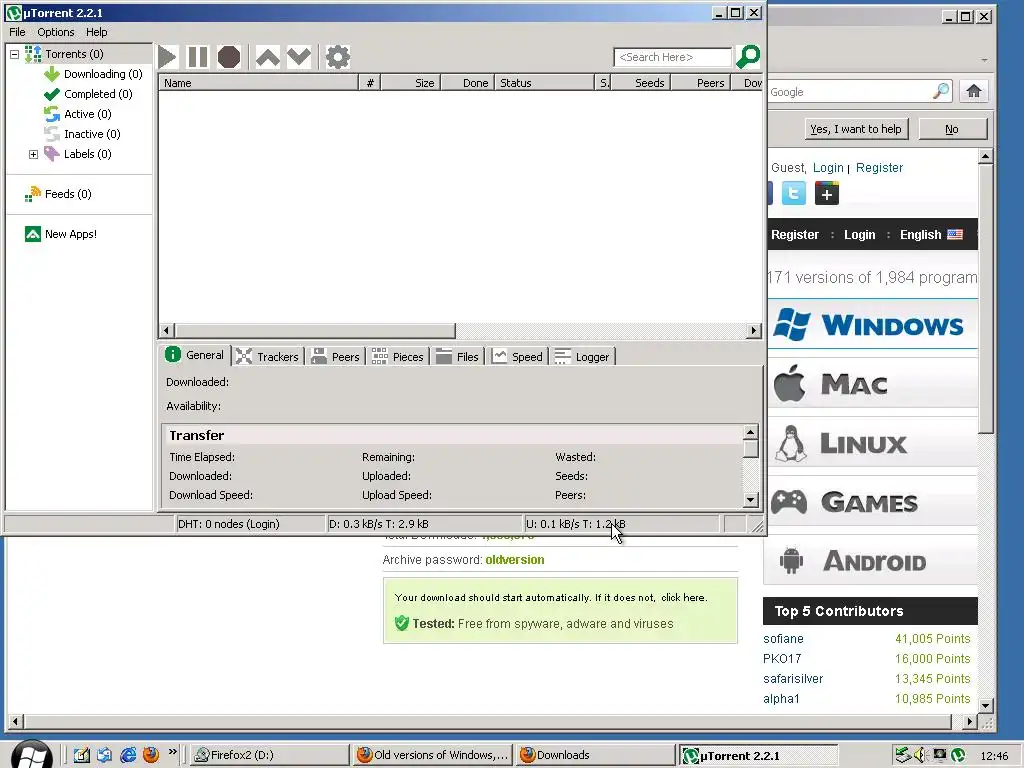Open the Mac category on webpage

tap(872, 383)
